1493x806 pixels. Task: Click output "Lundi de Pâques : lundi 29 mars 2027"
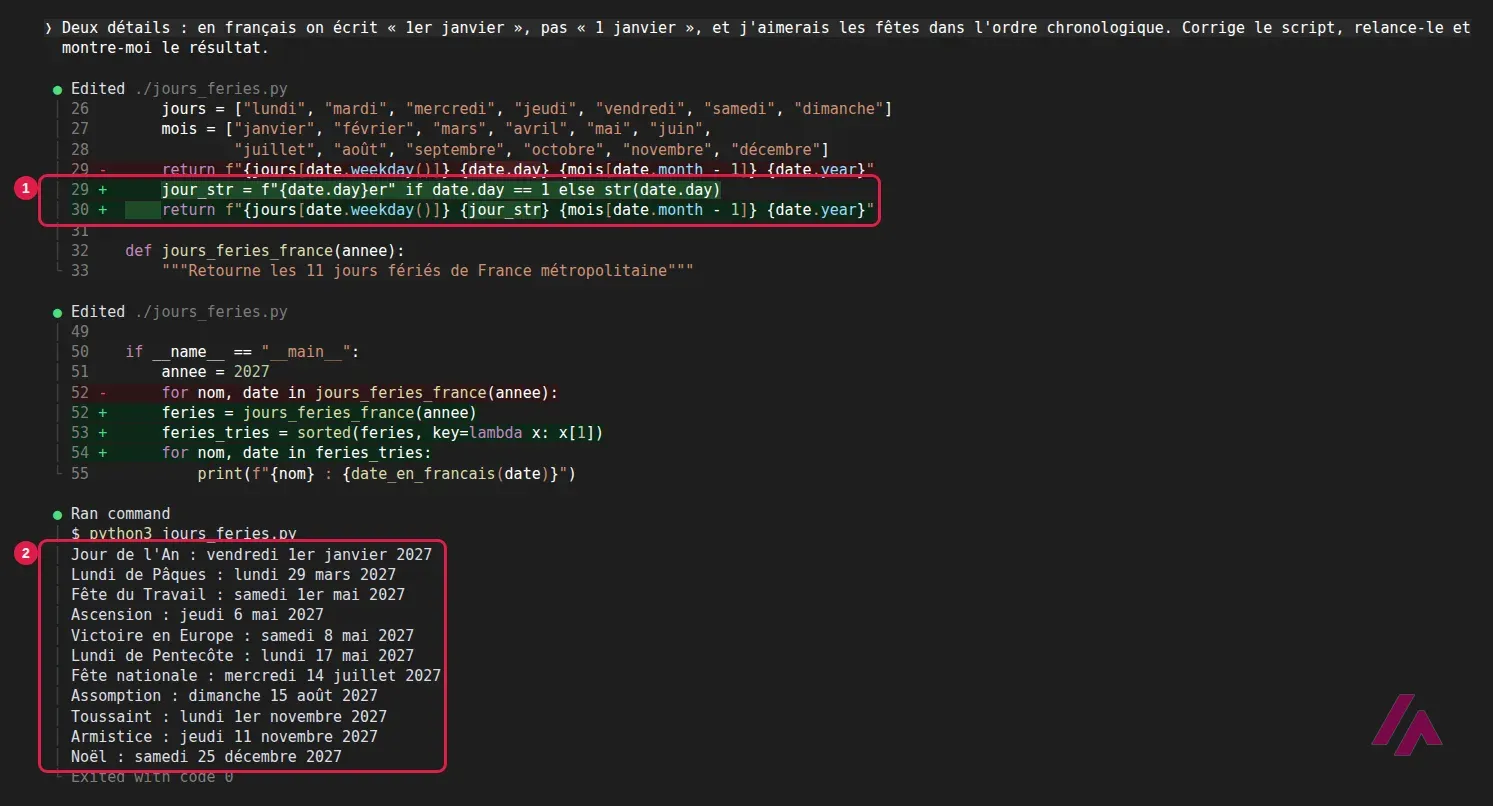(x=233, y=575)
